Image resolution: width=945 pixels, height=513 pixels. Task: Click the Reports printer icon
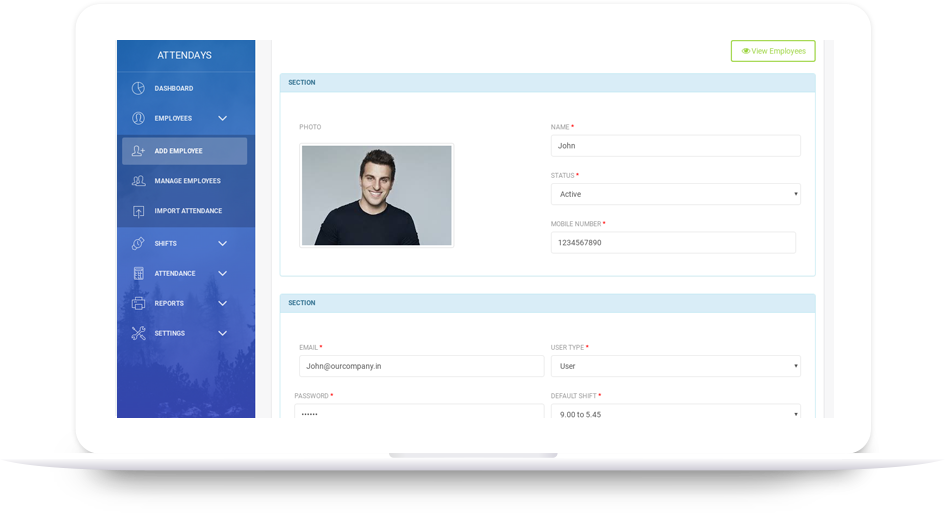coord(138,304)
